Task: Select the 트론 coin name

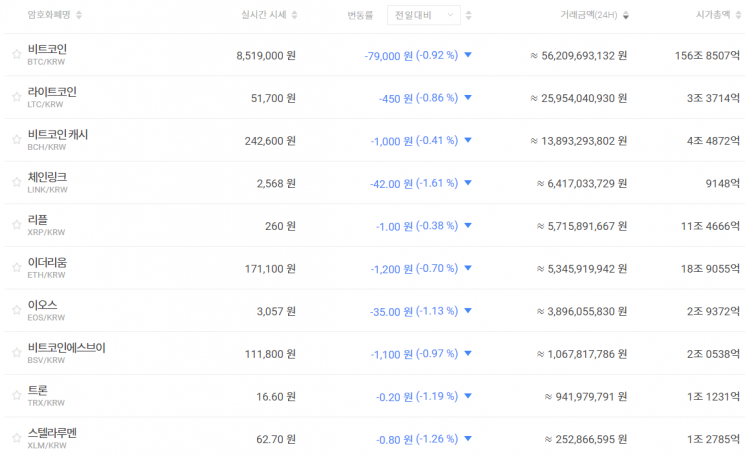Action: tap(38, 391)
